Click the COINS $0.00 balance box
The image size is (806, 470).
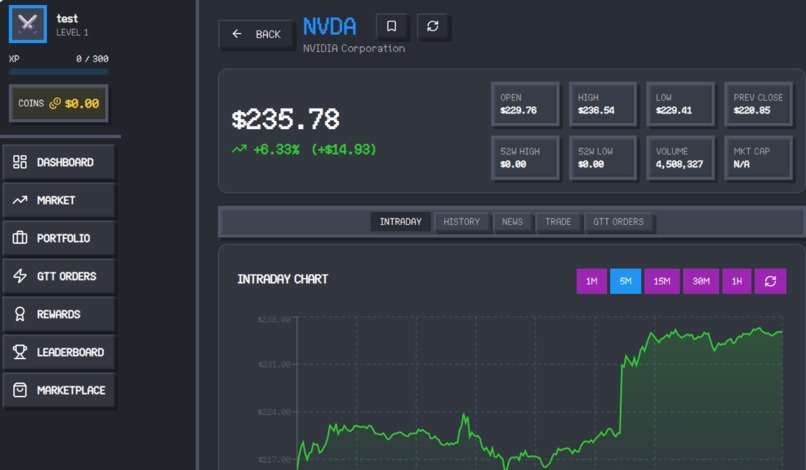coord(59,103)
